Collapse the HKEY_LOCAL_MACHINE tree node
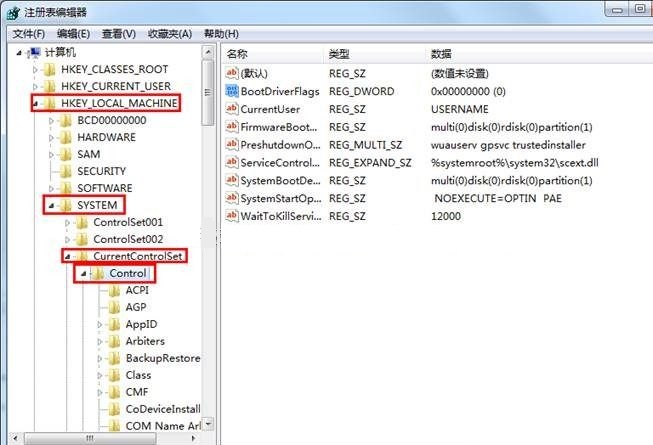 click(35, 104)
